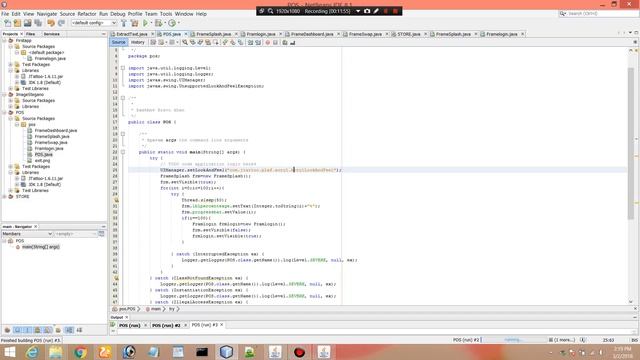The height and width of the screenshot is (360, 640).
Task: Open the Run Project dropdown arrow
Action: point(151,23)
